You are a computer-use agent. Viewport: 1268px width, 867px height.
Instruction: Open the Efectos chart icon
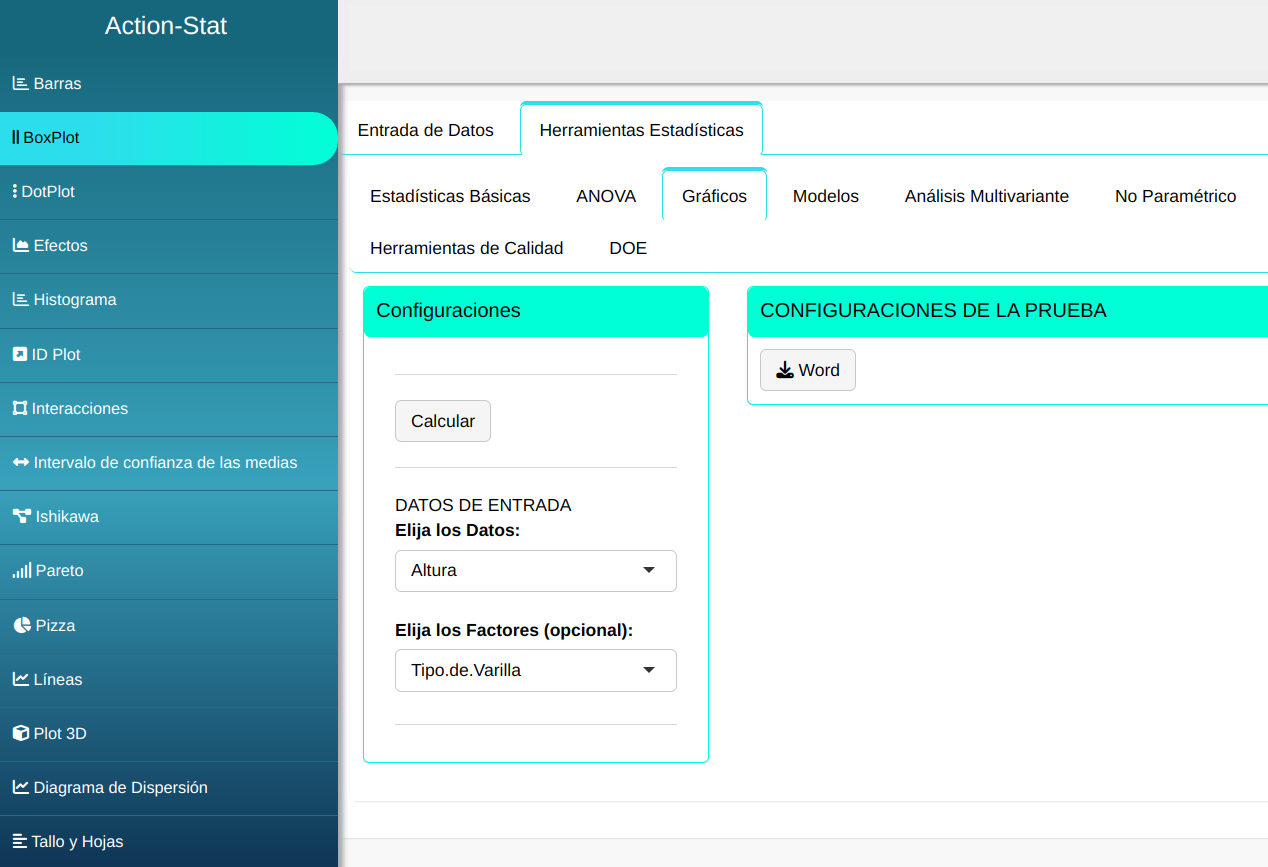20,246
